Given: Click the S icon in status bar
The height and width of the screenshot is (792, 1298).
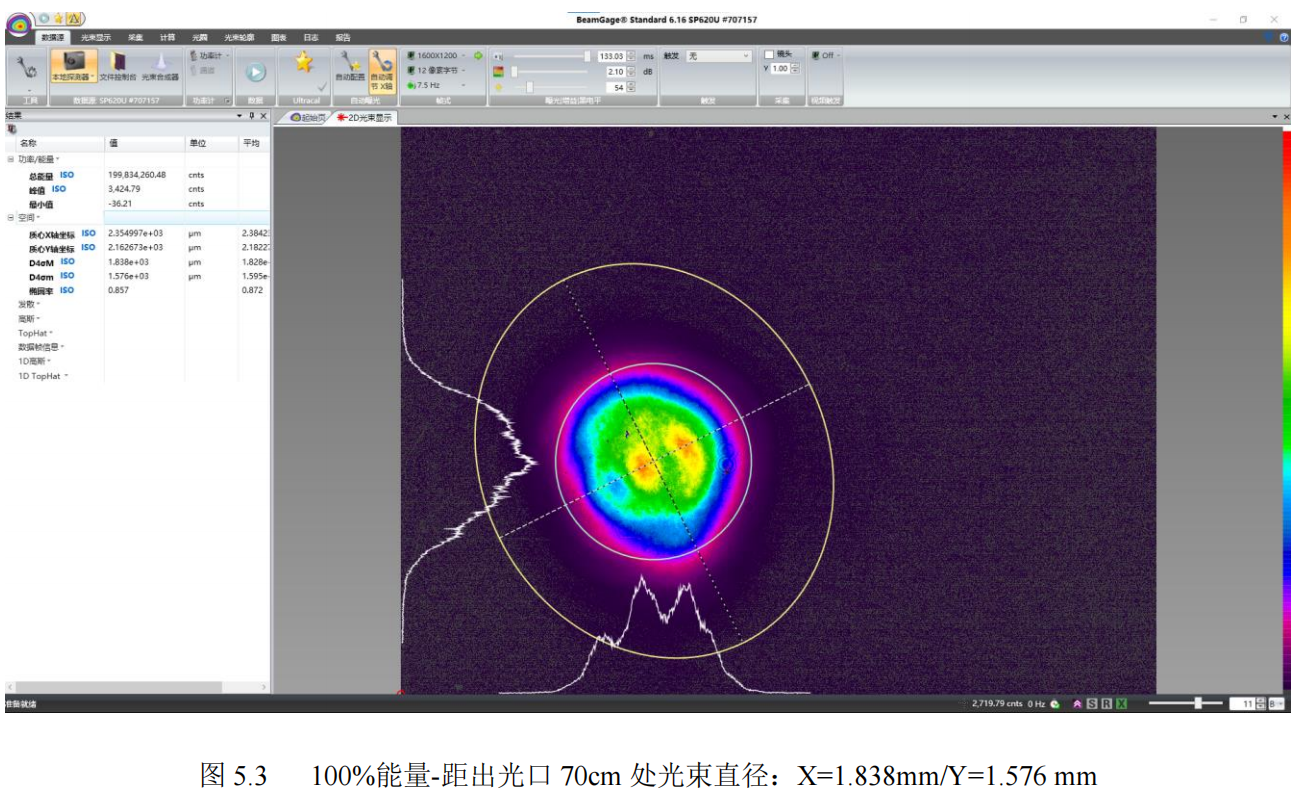Looking at the screenshot, I should (1092, 704).
